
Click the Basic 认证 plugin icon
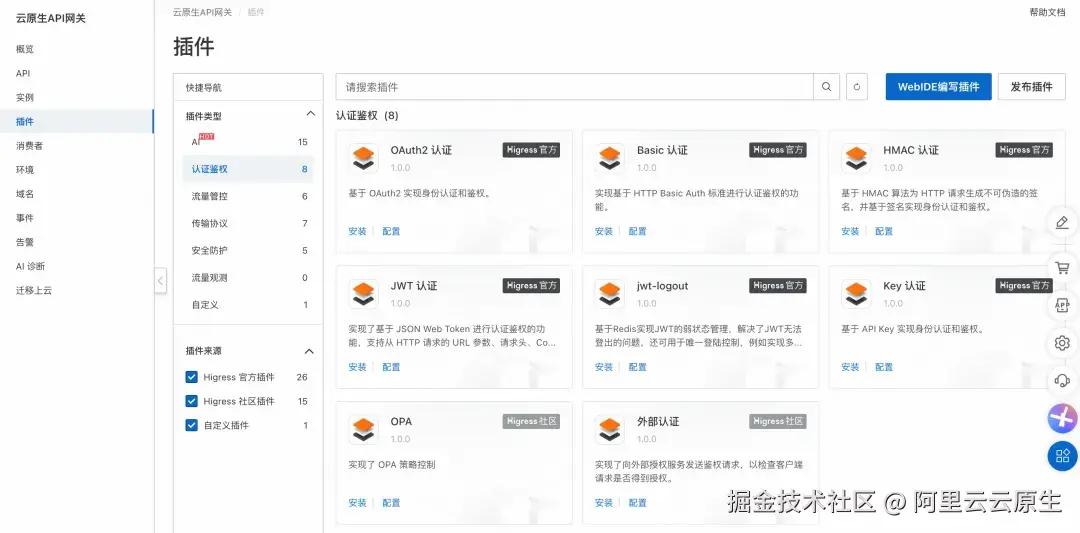[x=610, y=158]
